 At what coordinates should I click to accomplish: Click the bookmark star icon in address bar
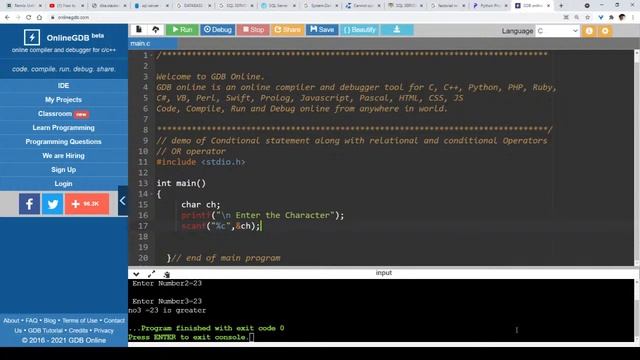588,18
